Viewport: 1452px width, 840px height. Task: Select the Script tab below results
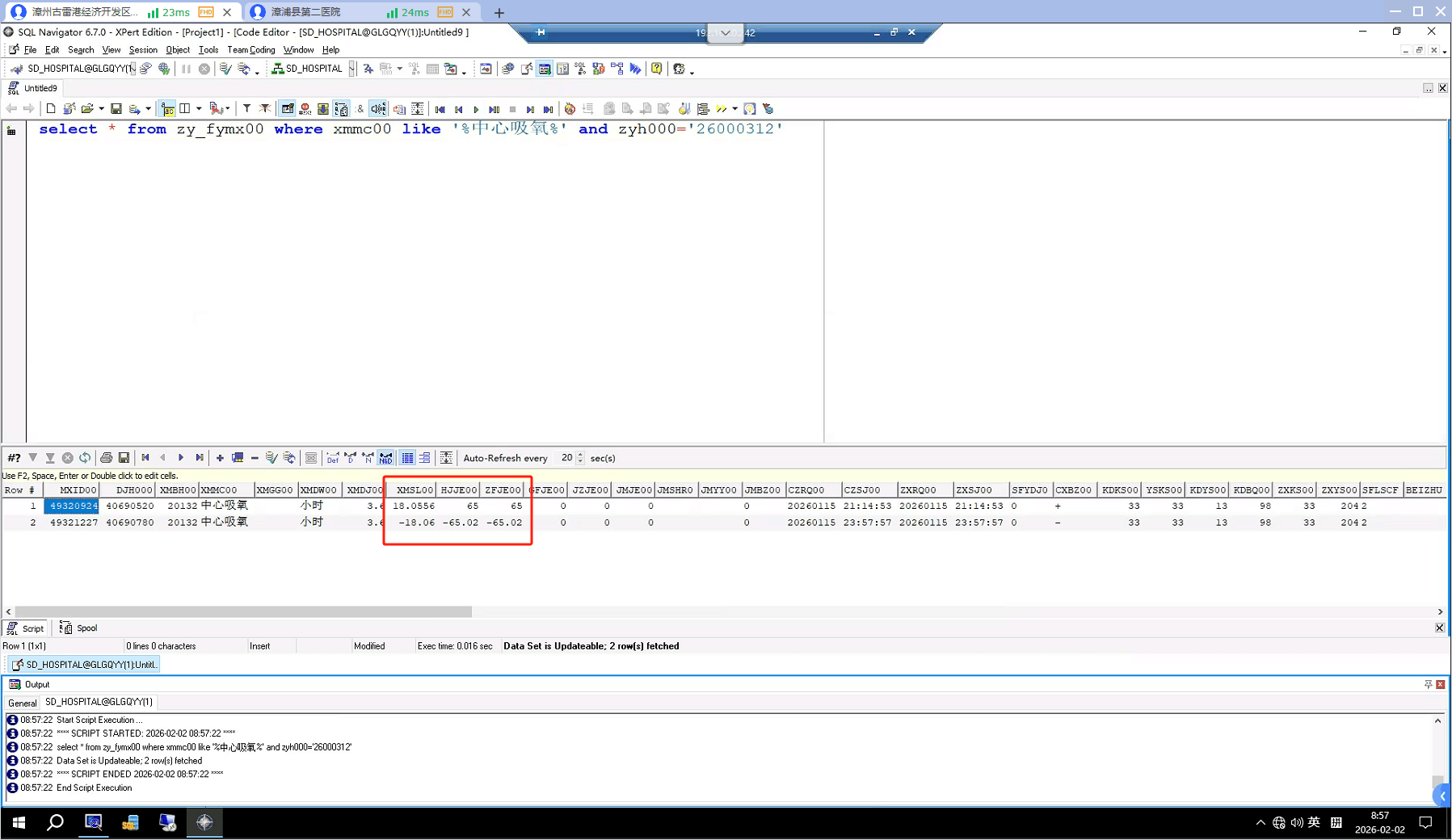(26, 628)
